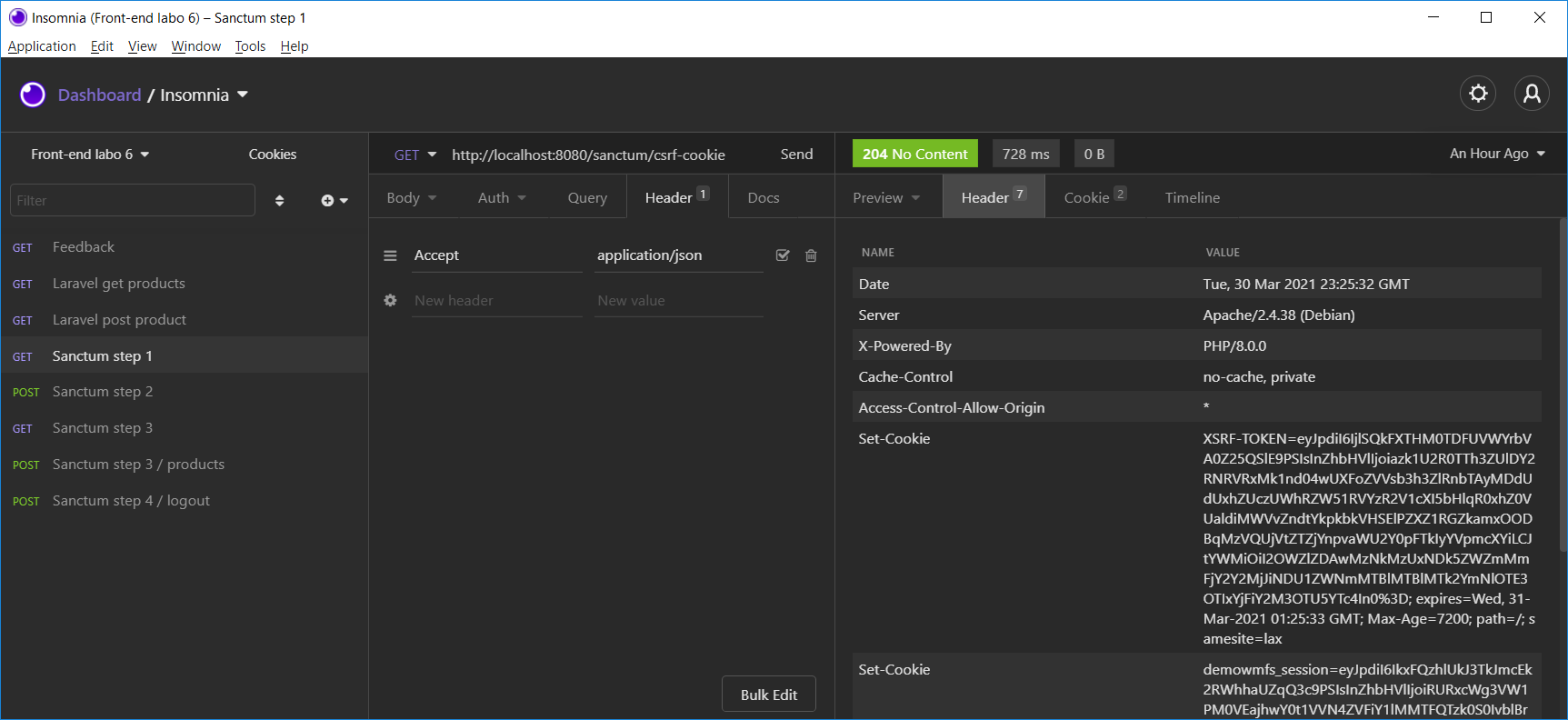Click the Bulk Edit button
This screenshot has height=720, width=1568.
click(x=769, y=695)
